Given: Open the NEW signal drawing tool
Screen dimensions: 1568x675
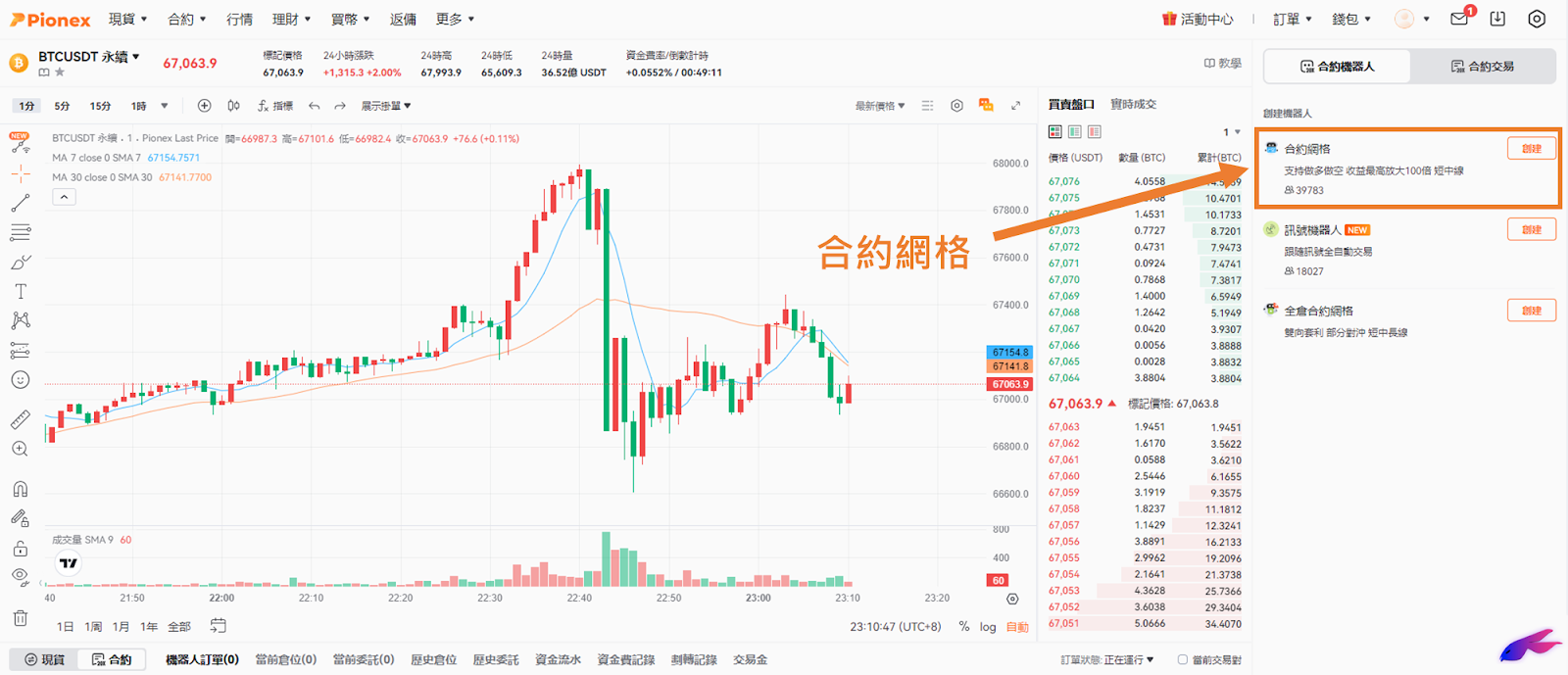Looking at the screenshot, I should click(20, 143).
